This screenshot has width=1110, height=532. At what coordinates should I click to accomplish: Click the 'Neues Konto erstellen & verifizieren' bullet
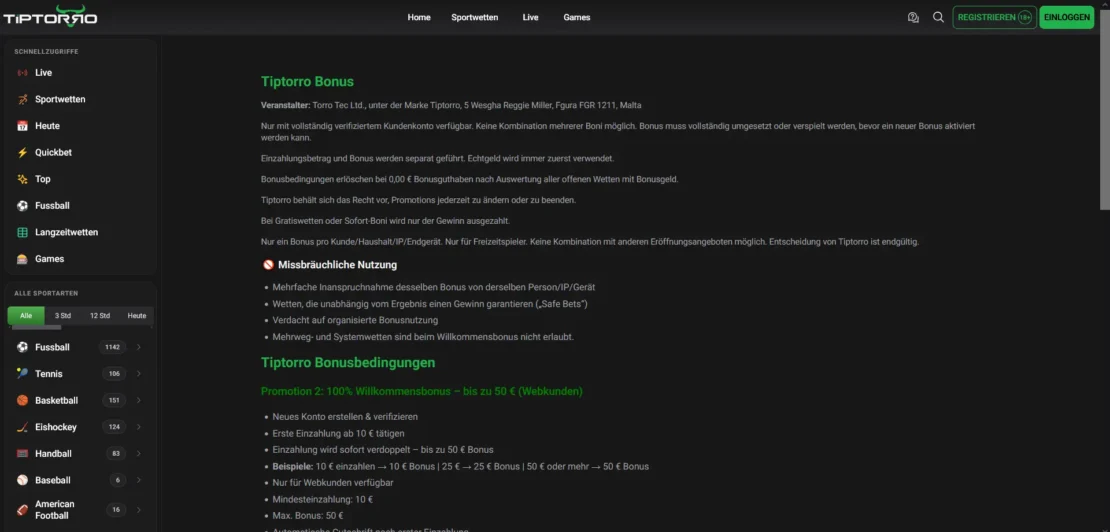click(x=345, y=417)
